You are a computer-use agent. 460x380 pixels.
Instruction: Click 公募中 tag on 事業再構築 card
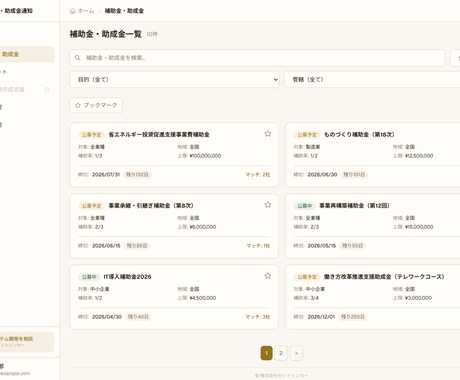coord(305,206)
